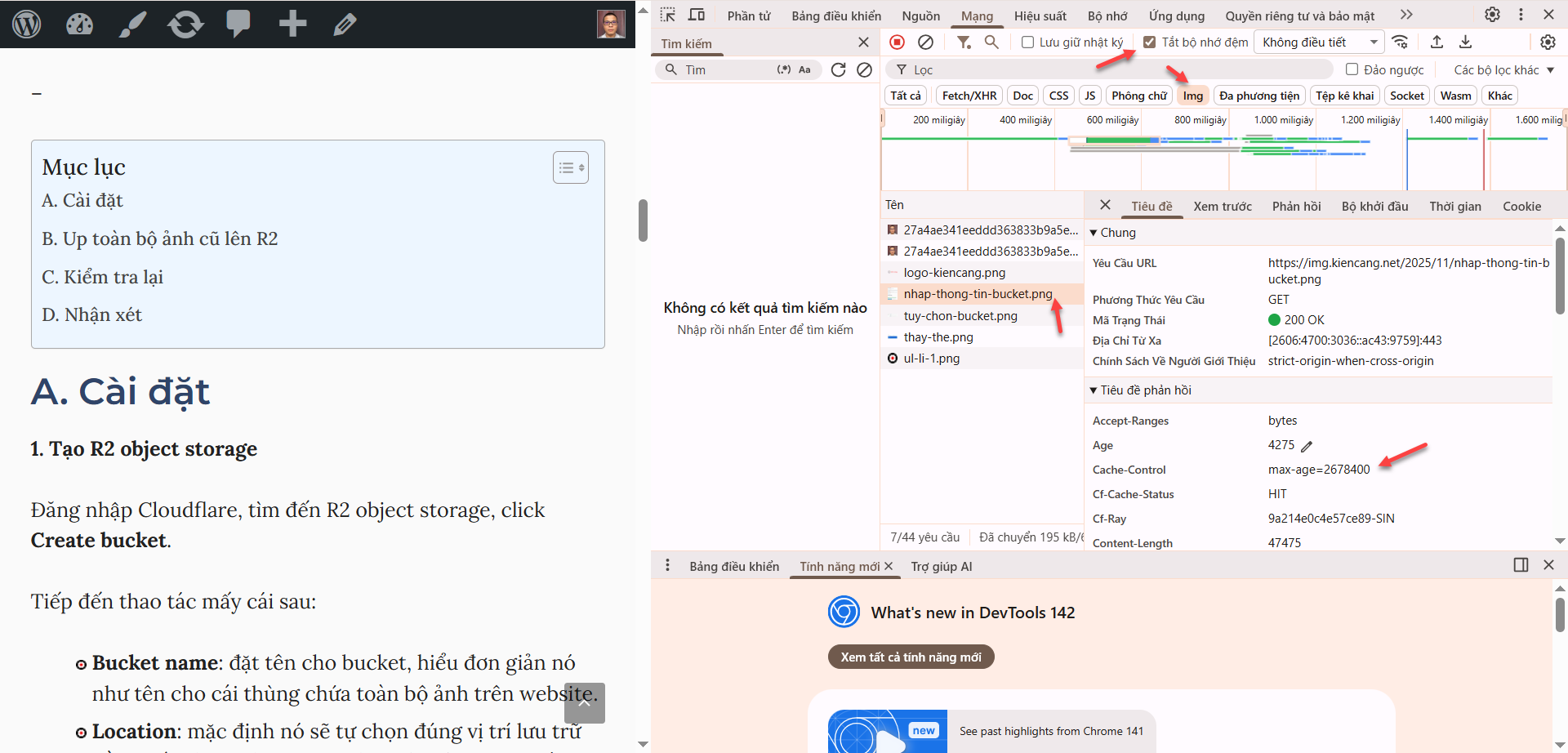This screenshot has height=753, width=1568.
Task: Open the Không điều tiết throttling dropdown
Action: point(1319,42)
